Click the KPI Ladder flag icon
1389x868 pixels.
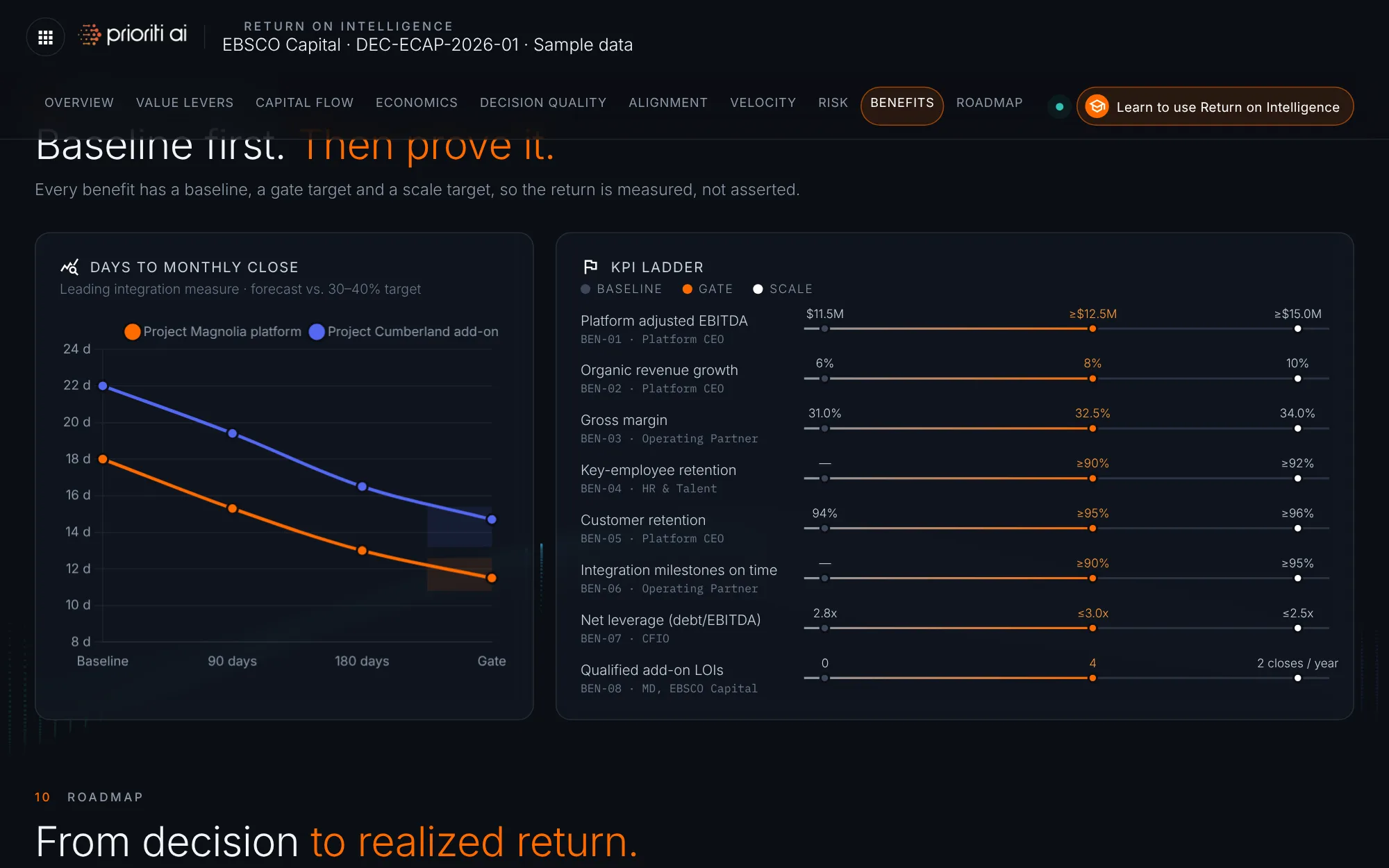[x=590, y=267]
